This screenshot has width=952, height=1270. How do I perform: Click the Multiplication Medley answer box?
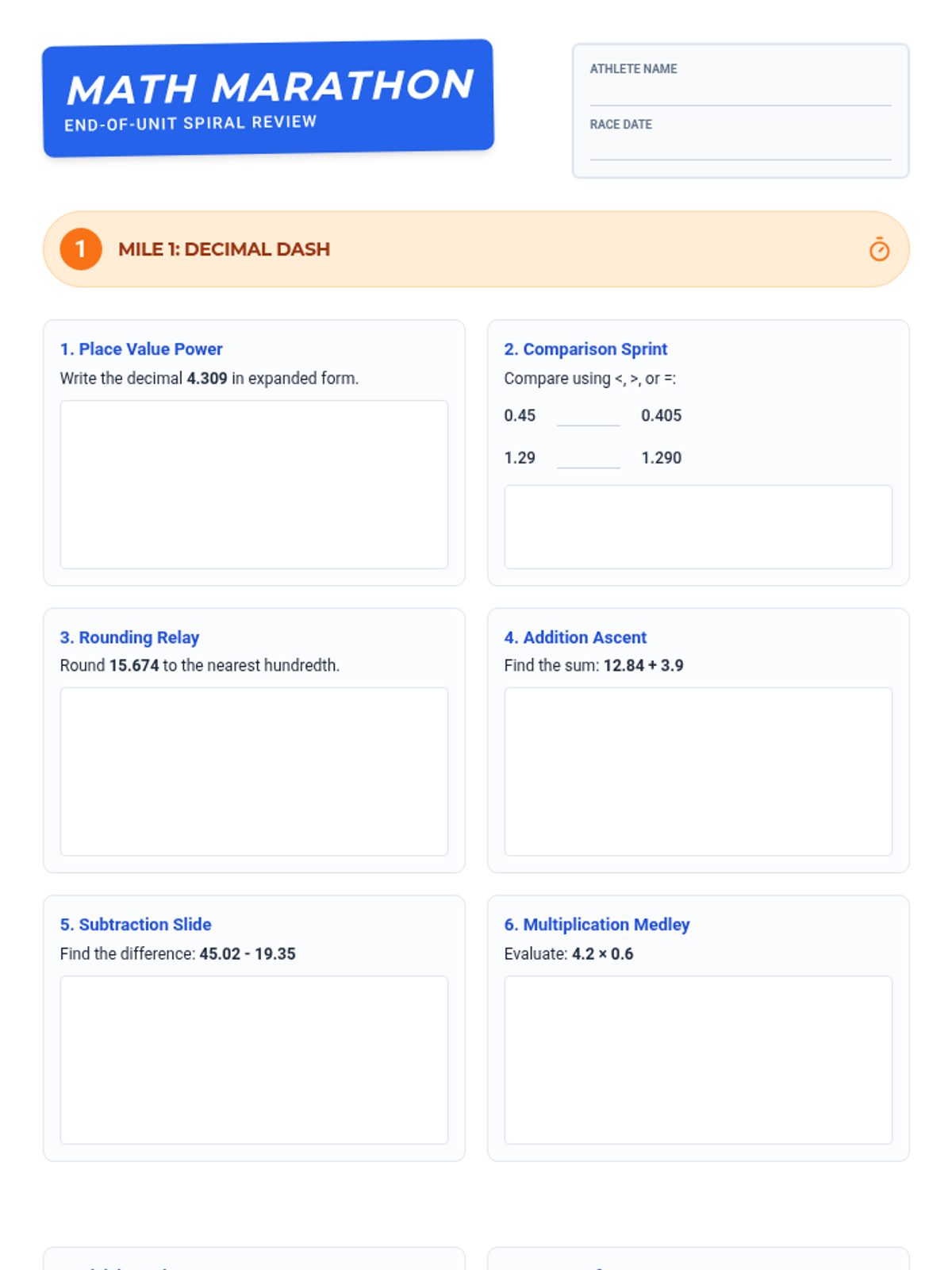[698, 1060]
